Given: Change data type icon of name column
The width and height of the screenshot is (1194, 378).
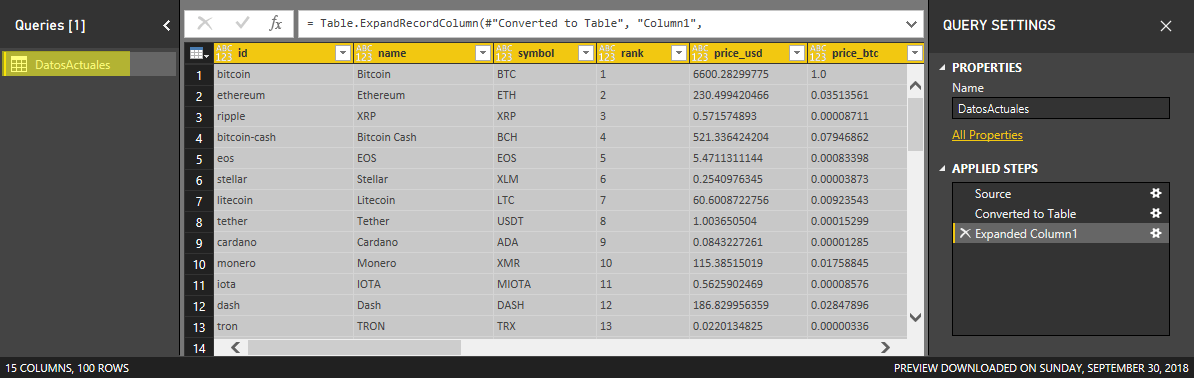Looking at the screenshot, I should tap(364, 53).
